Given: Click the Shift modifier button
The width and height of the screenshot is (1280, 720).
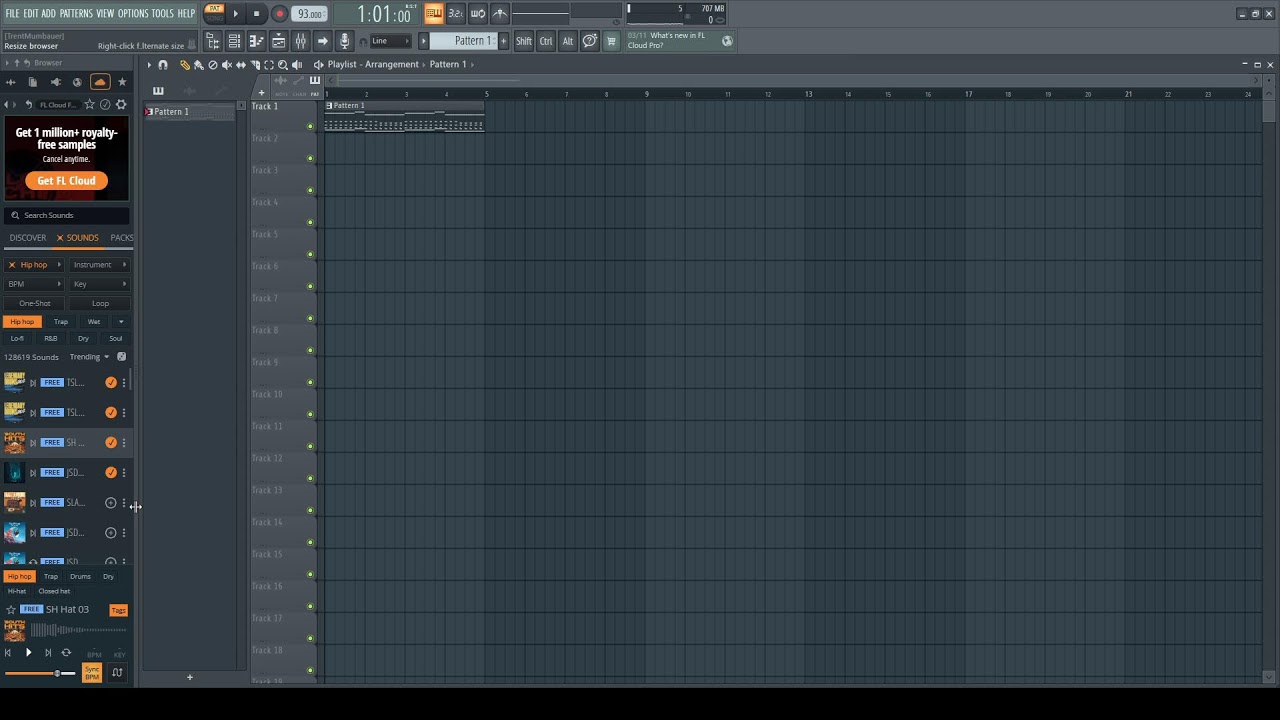Looking at the screenshot, I should pos(524,41).
